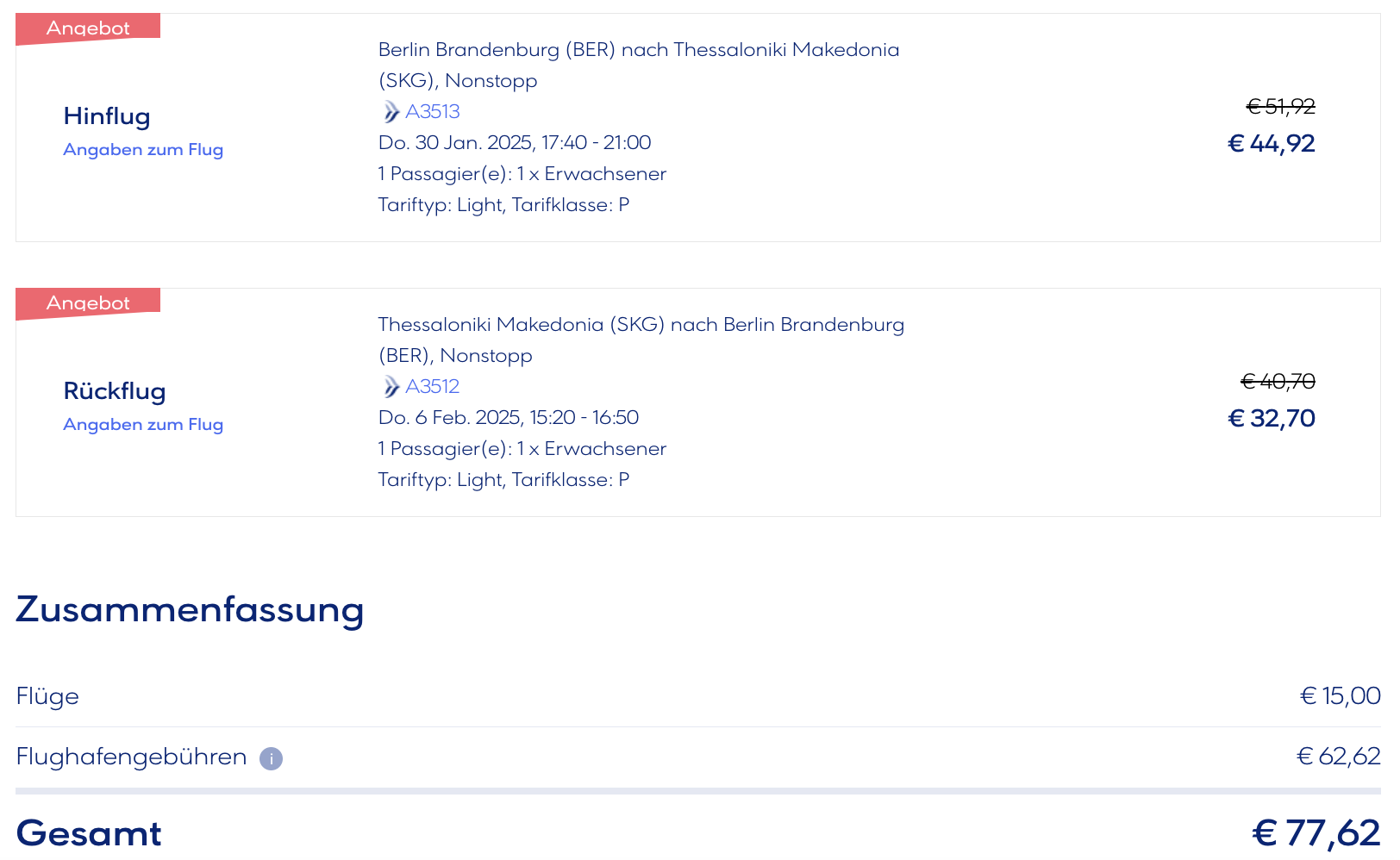Click the outbound date Do. 30 Jan. 2025

tap(455, 143)
